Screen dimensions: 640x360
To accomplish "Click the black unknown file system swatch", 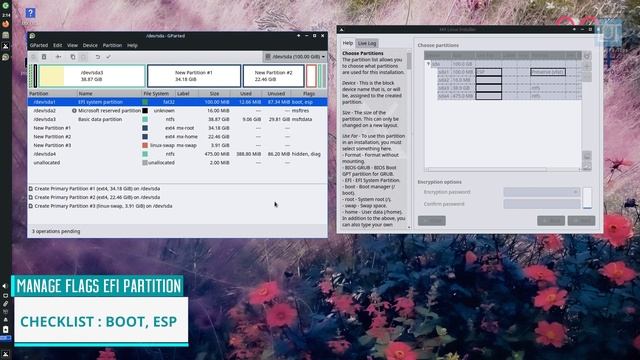I will [145, 111].
